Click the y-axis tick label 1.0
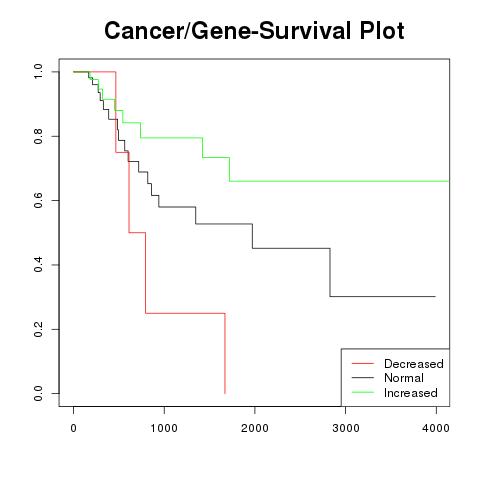This screenshot has height=480, width=480. tap(38, 72)
